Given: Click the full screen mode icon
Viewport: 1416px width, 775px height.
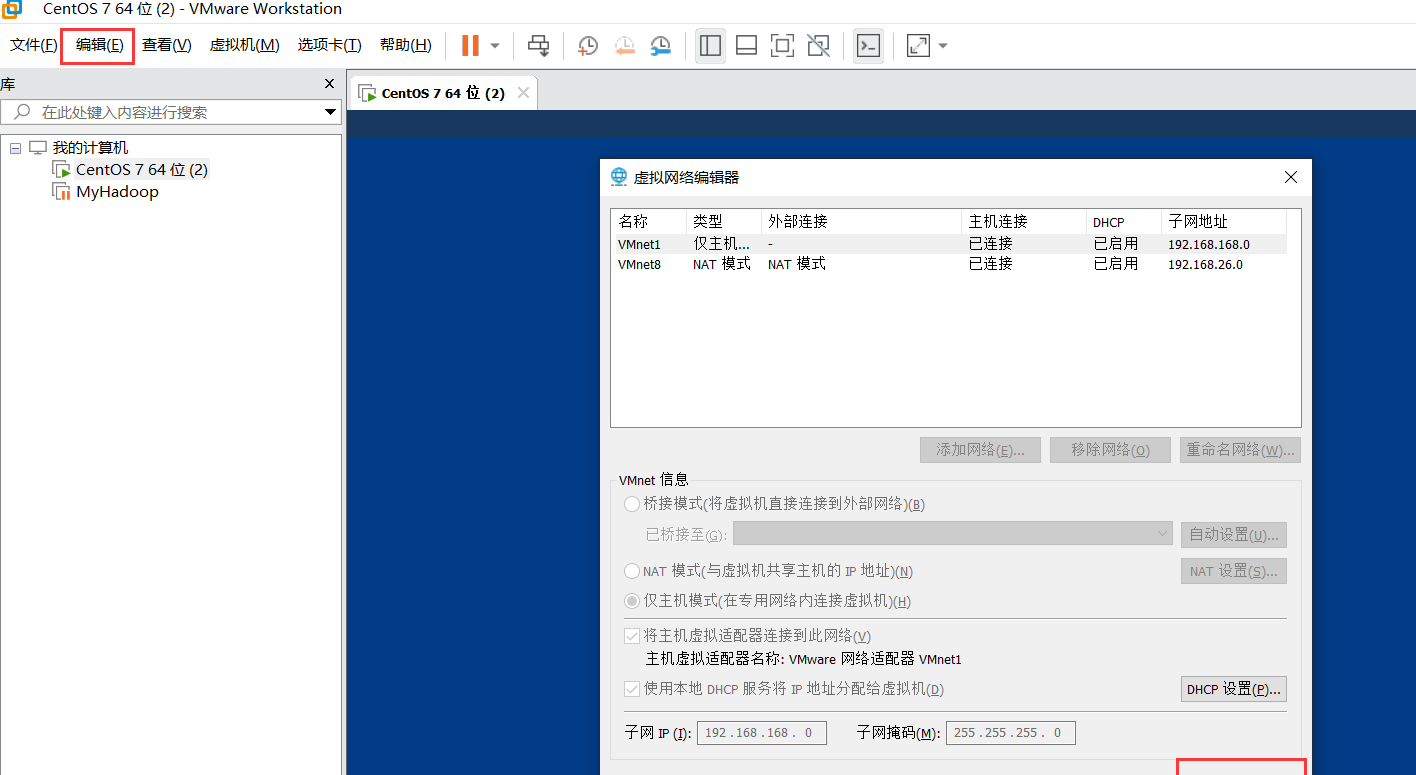Looking at the screenshot, I should tap(782, 46).
